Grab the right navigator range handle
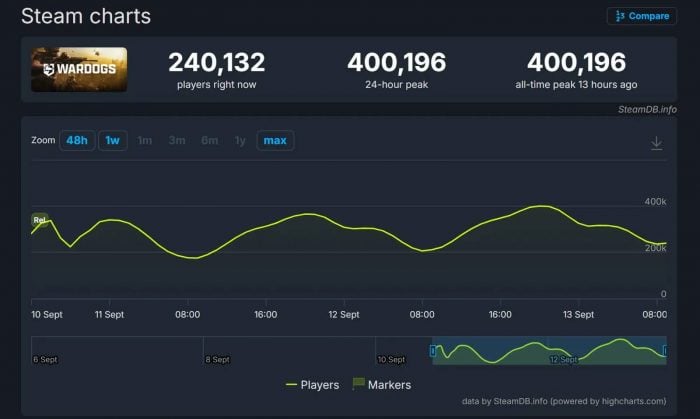700x419 pixels. pyautogui.click(x=665, y=351)
